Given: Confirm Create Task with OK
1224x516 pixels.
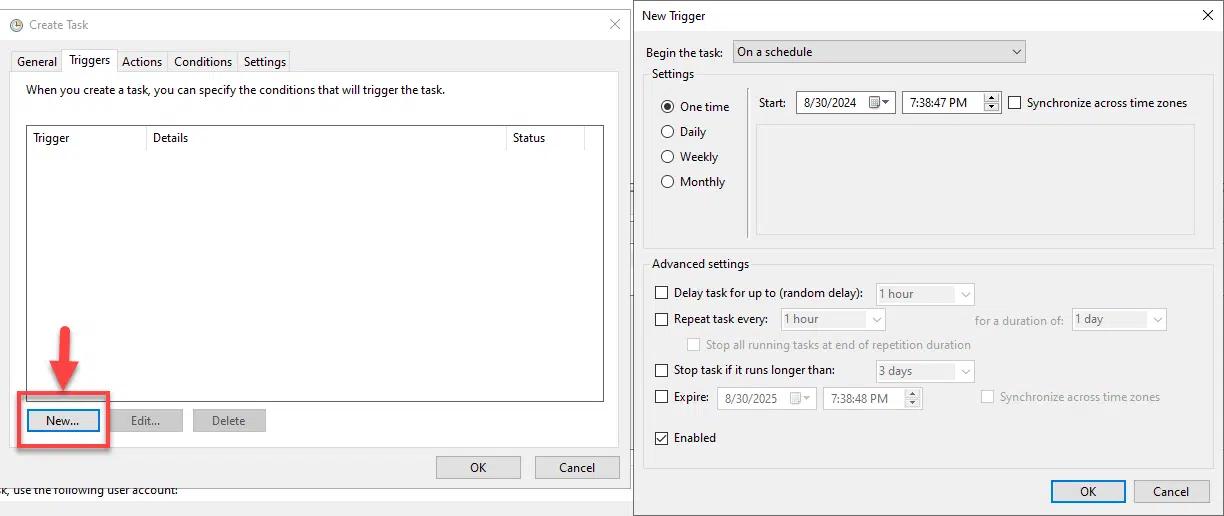Looking at the screenshot, I should click(478, 468).
